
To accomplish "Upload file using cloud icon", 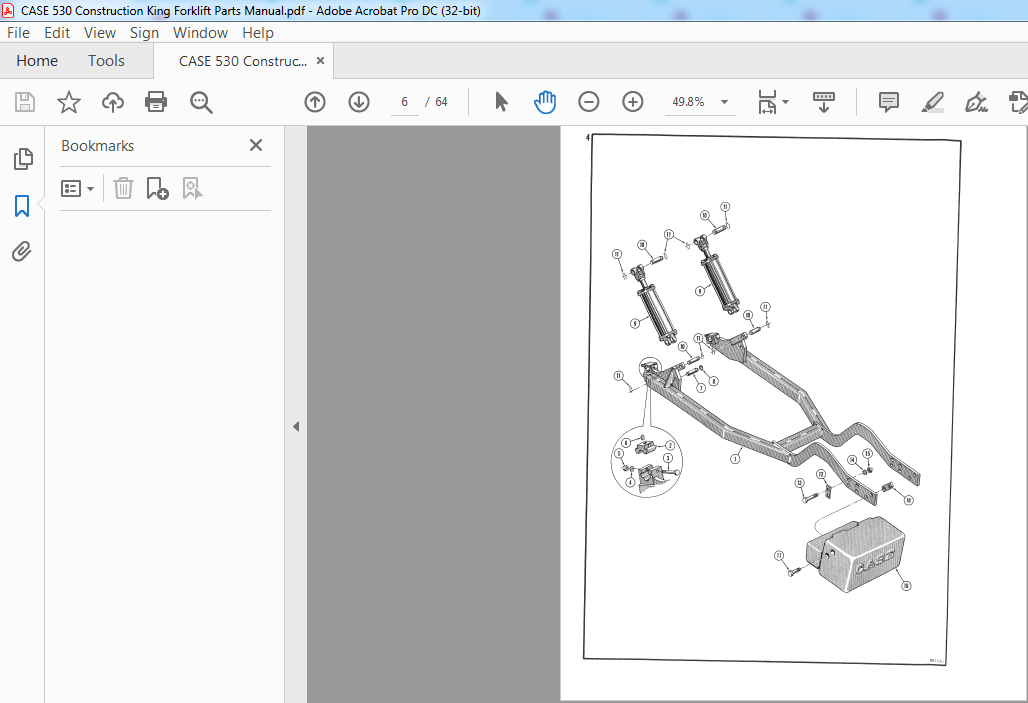I will (x=113, y=102).
